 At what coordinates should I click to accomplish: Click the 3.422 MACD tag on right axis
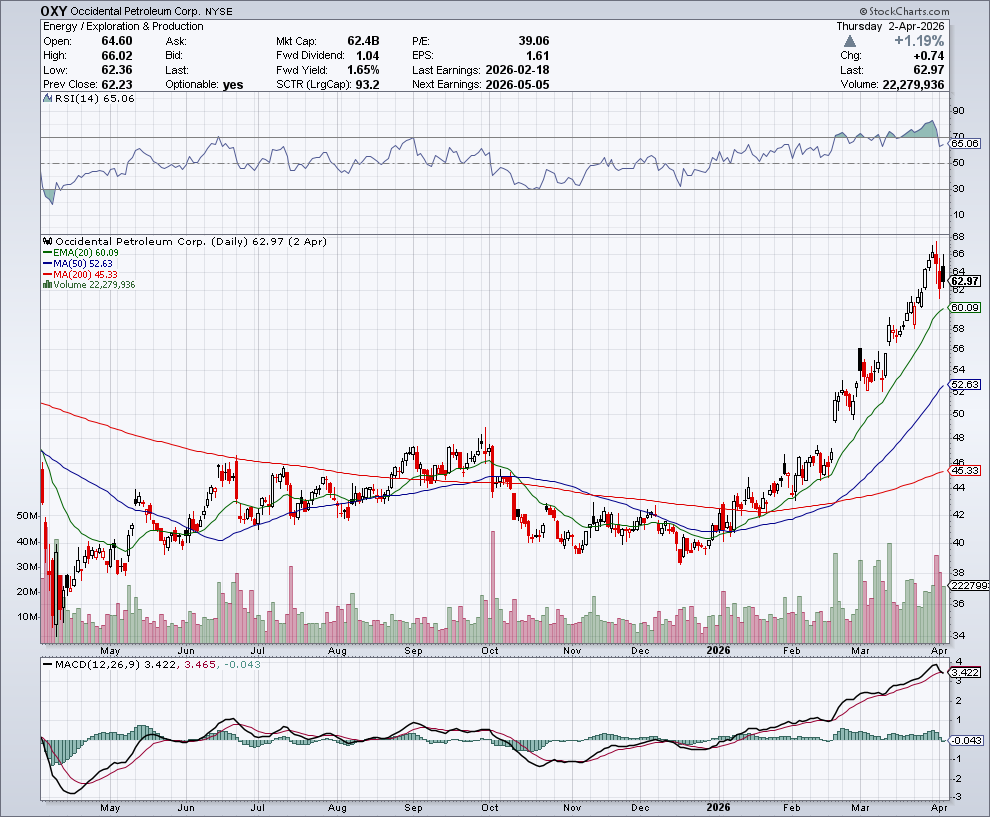pyautogui.click(x=965, y=672)
